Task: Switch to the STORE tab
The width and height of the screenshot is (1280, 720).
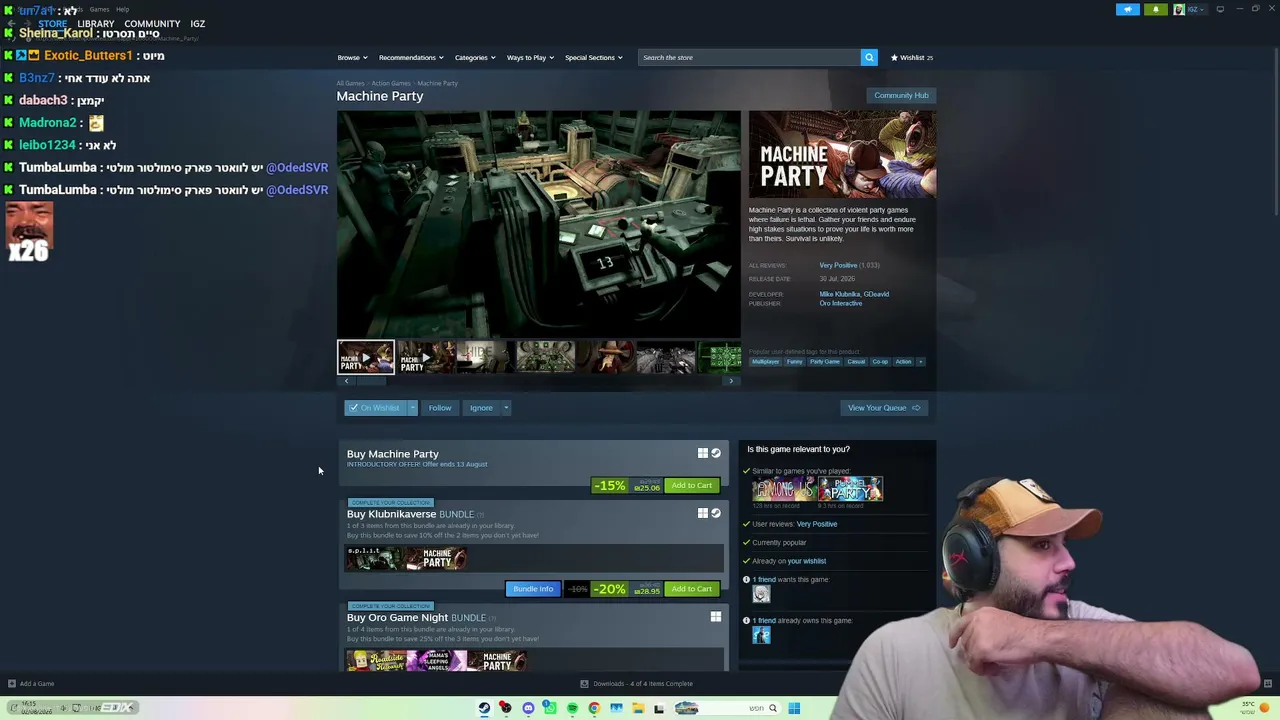Action: [53, 24]
